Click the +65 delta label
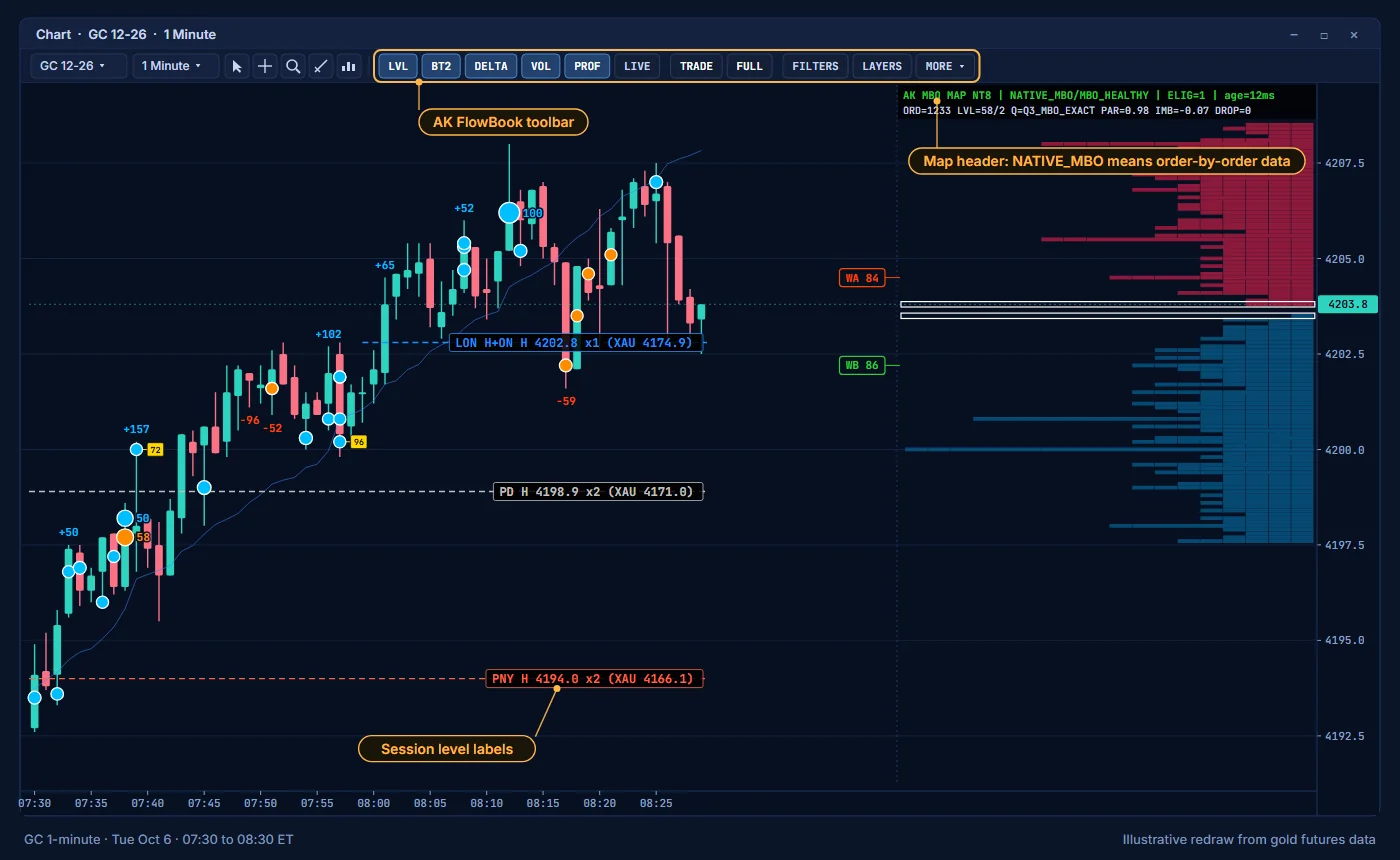The height and width of the screenshot is (860, 1400). click(x=385, y=266)
